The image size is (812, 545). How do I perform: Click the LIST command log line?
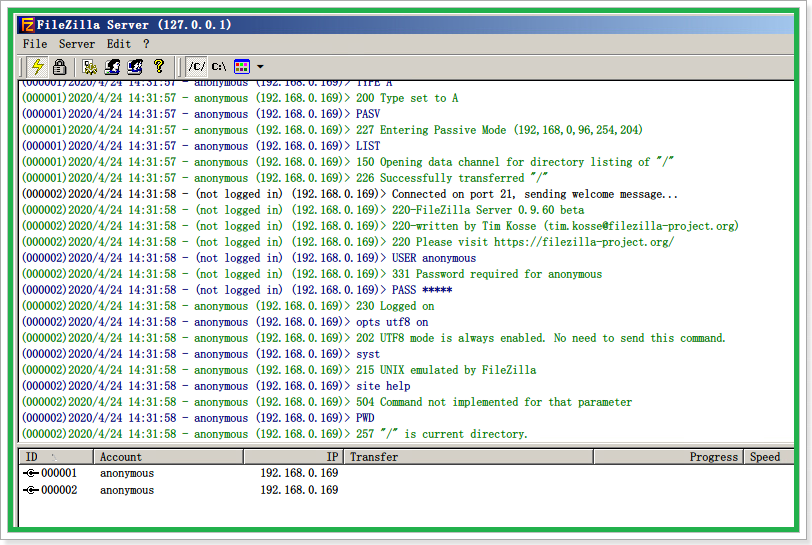[x=201, y=146]
